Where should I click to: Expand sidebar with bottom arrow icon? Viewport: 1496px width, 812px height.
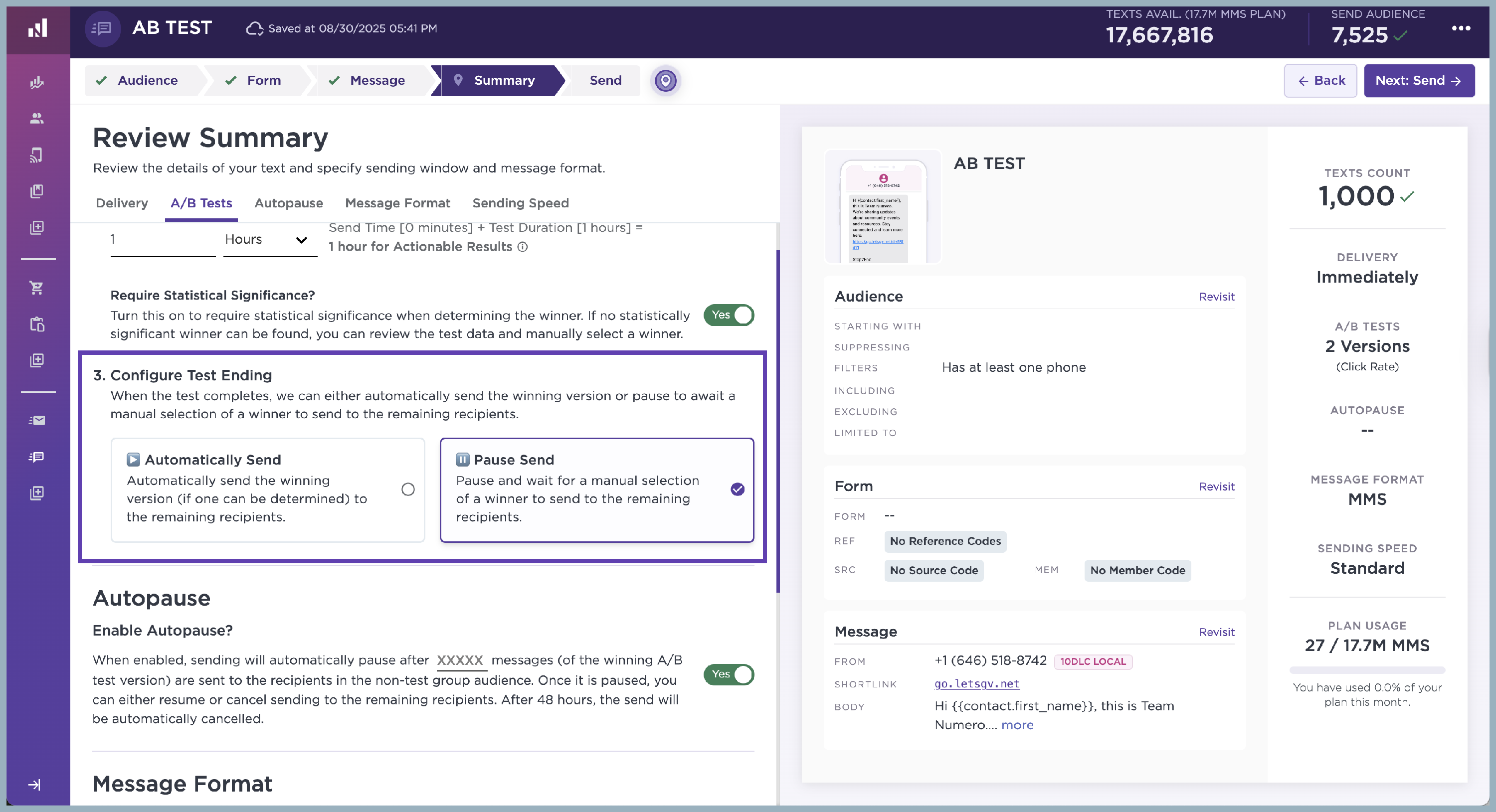click(35, 785)
